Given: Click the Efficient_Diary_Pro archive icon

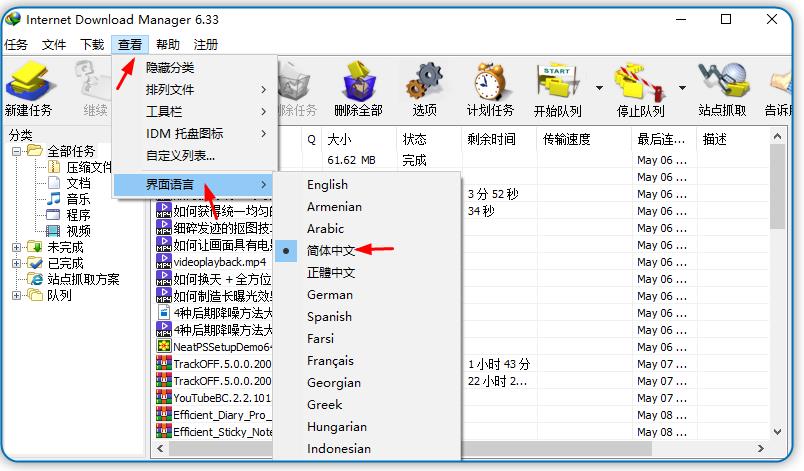Looking at the screenshot, I should [164, 414].
